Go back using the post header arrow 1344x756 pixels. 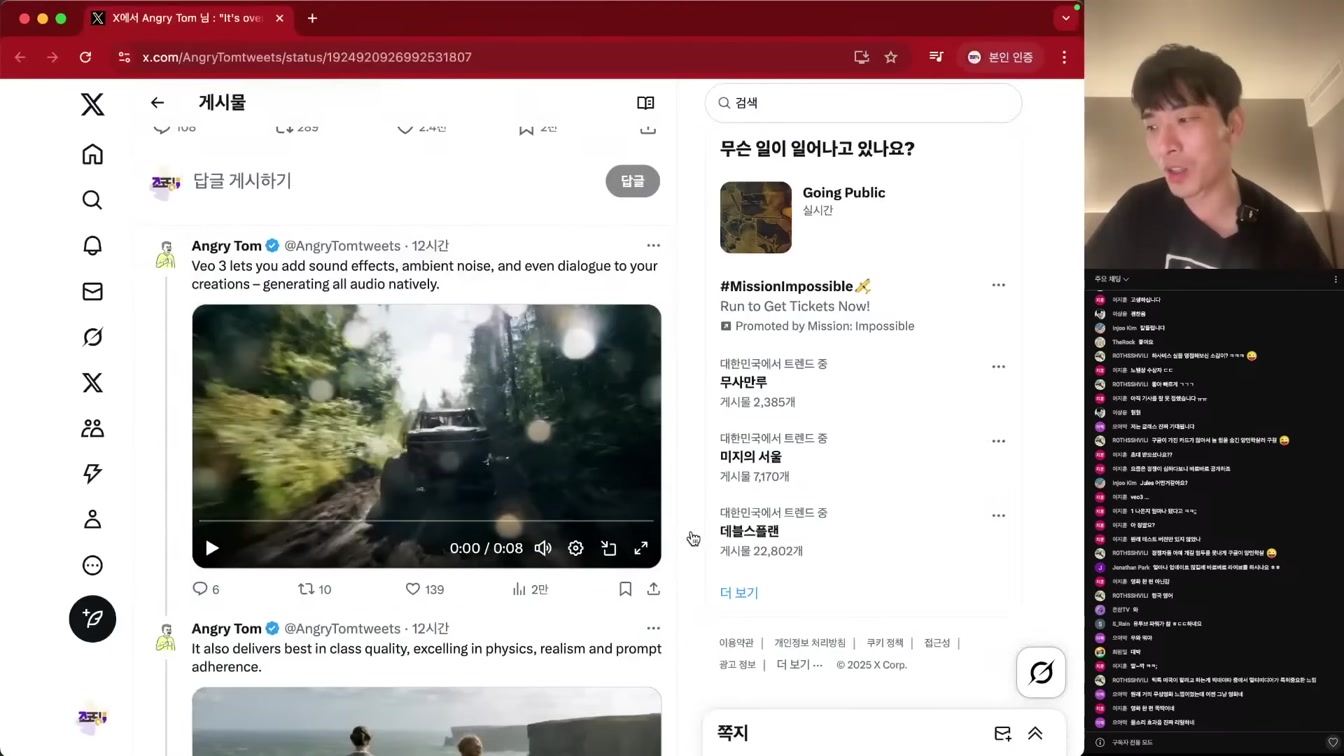(x=157, y=103)
